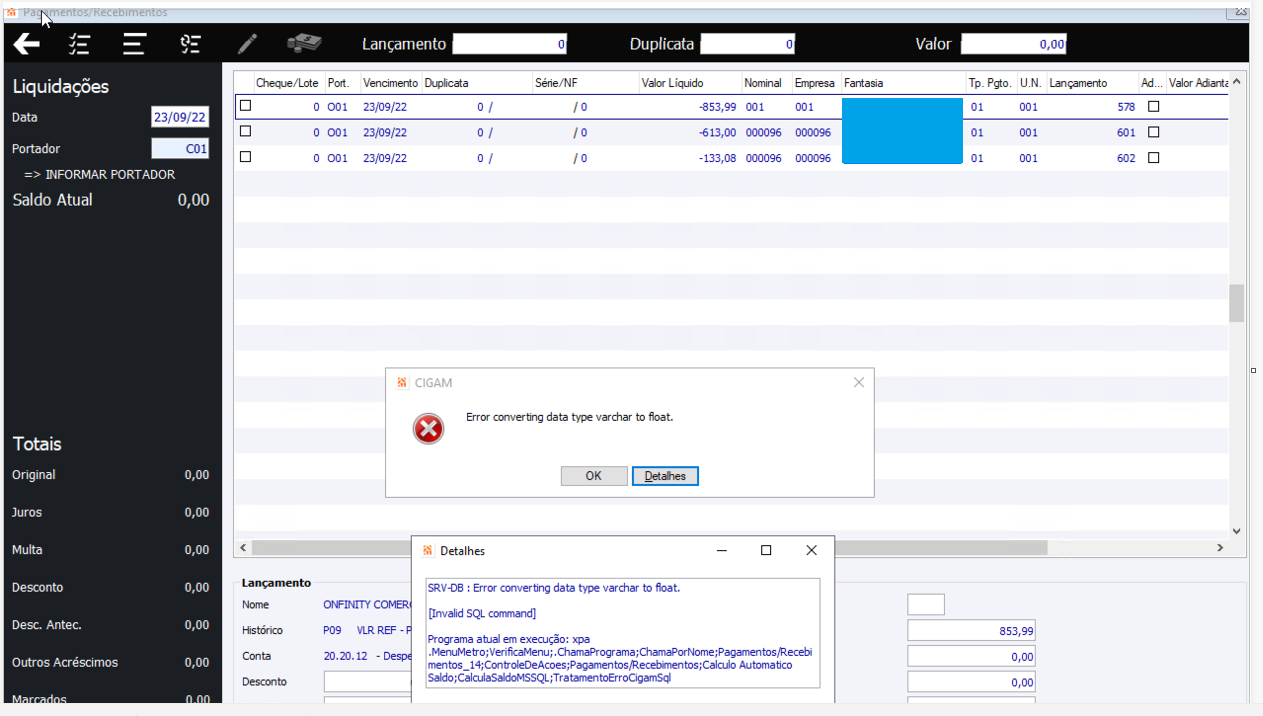This screenshot has height=716, width=1263.
Task: Click the app logo in the Pagamentos/Recebimentos title bar
Action: 11,12
